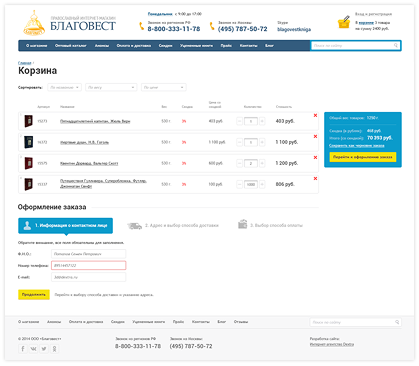Remove the 403 руб. book from cart
The image size is (419, 366).
[x=315, y=115]
